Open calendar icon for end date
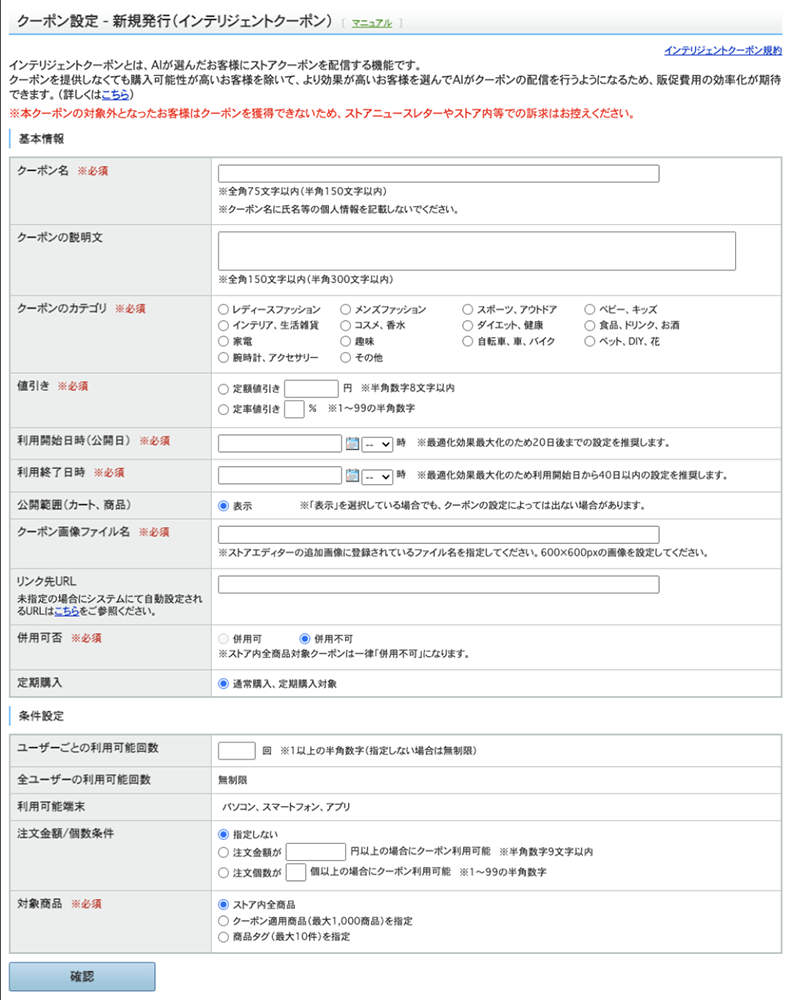 point(352,475)
